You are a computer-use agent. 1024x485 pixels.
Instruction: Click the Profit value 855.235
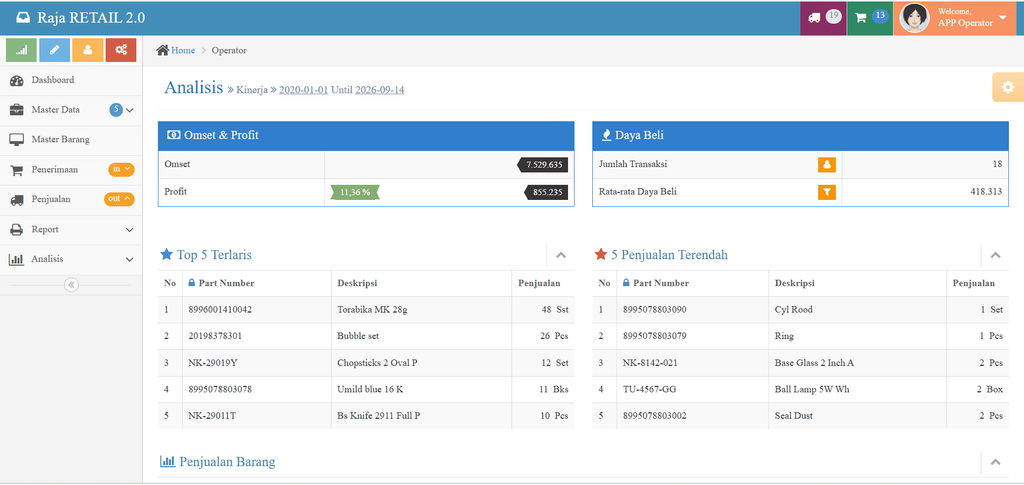click(x=547, y=193)
